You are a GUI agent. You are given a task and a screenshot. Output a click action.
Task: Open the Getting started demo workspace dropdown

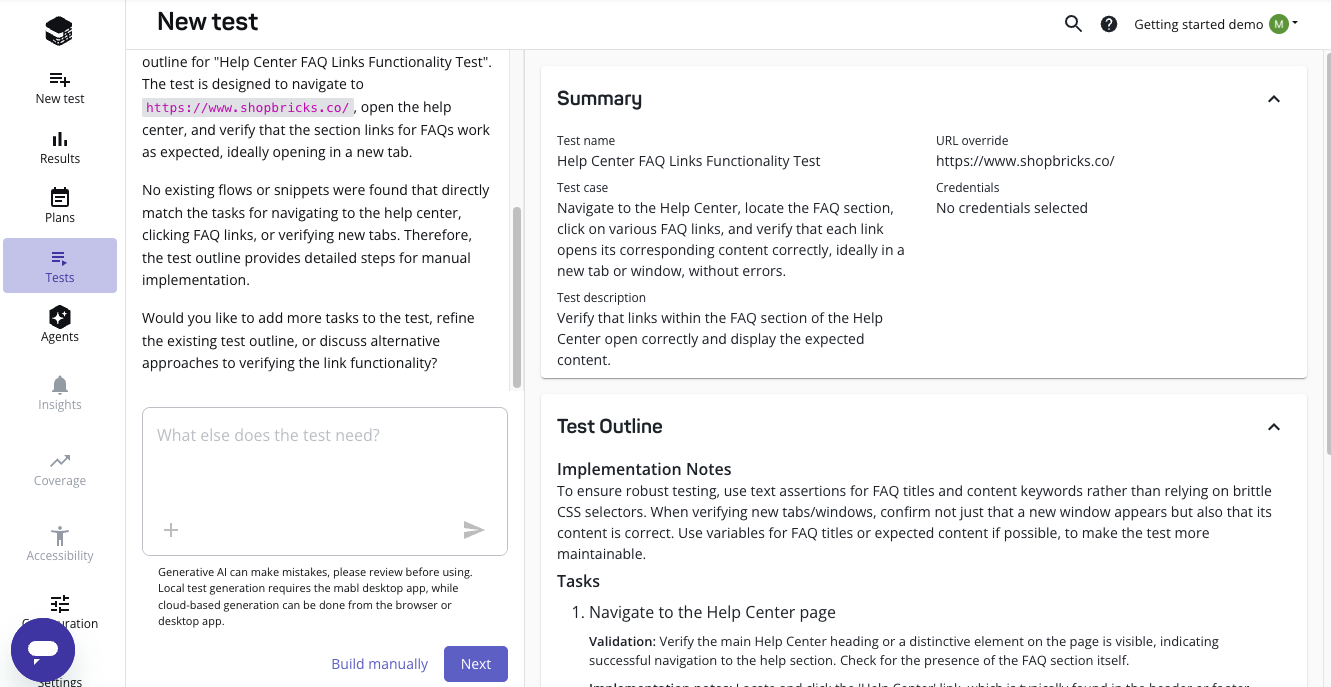click(1215, 24)
